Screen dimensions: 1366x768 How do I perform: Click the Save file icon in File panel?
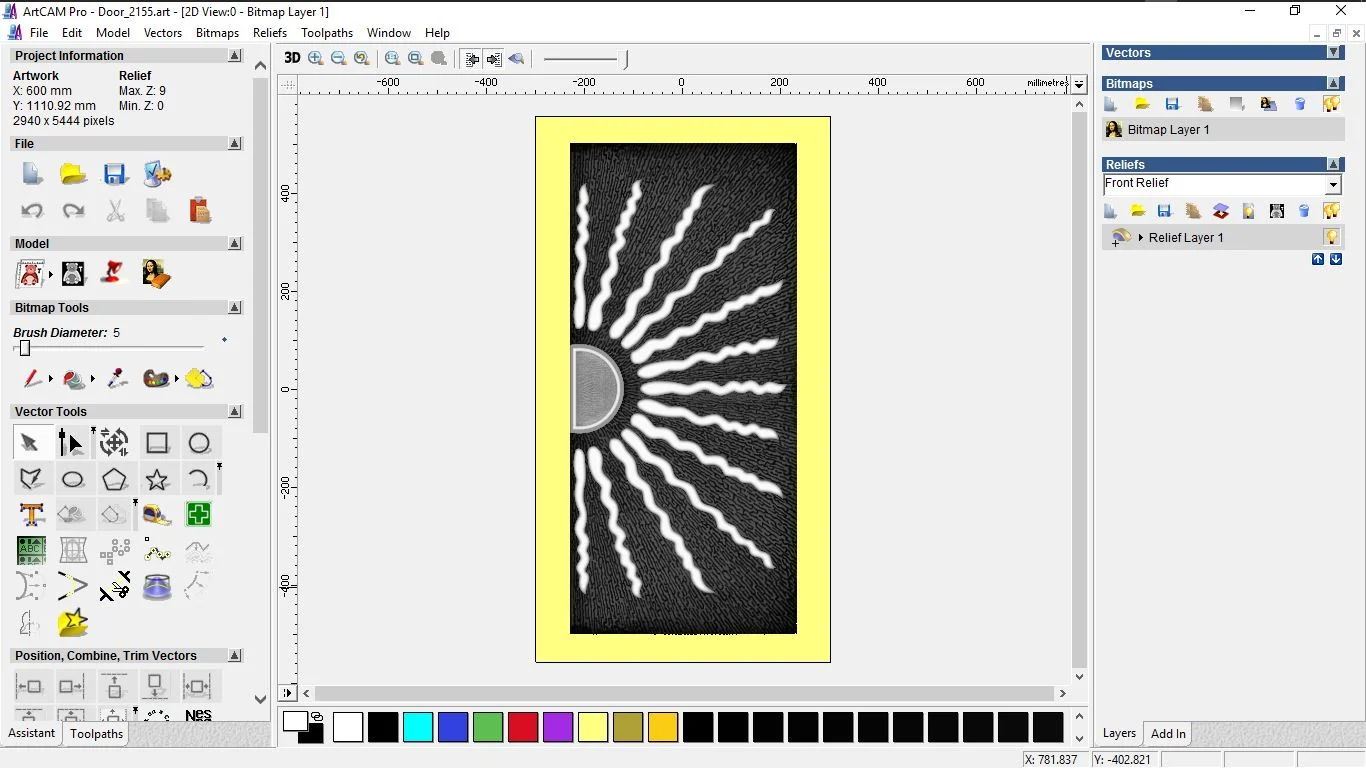(x=115, y=175)
